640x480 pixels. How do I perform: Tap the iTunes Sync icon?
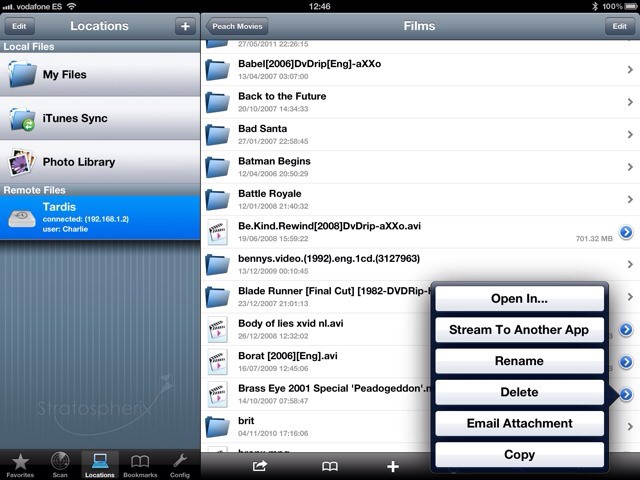(x=22, y=119)
